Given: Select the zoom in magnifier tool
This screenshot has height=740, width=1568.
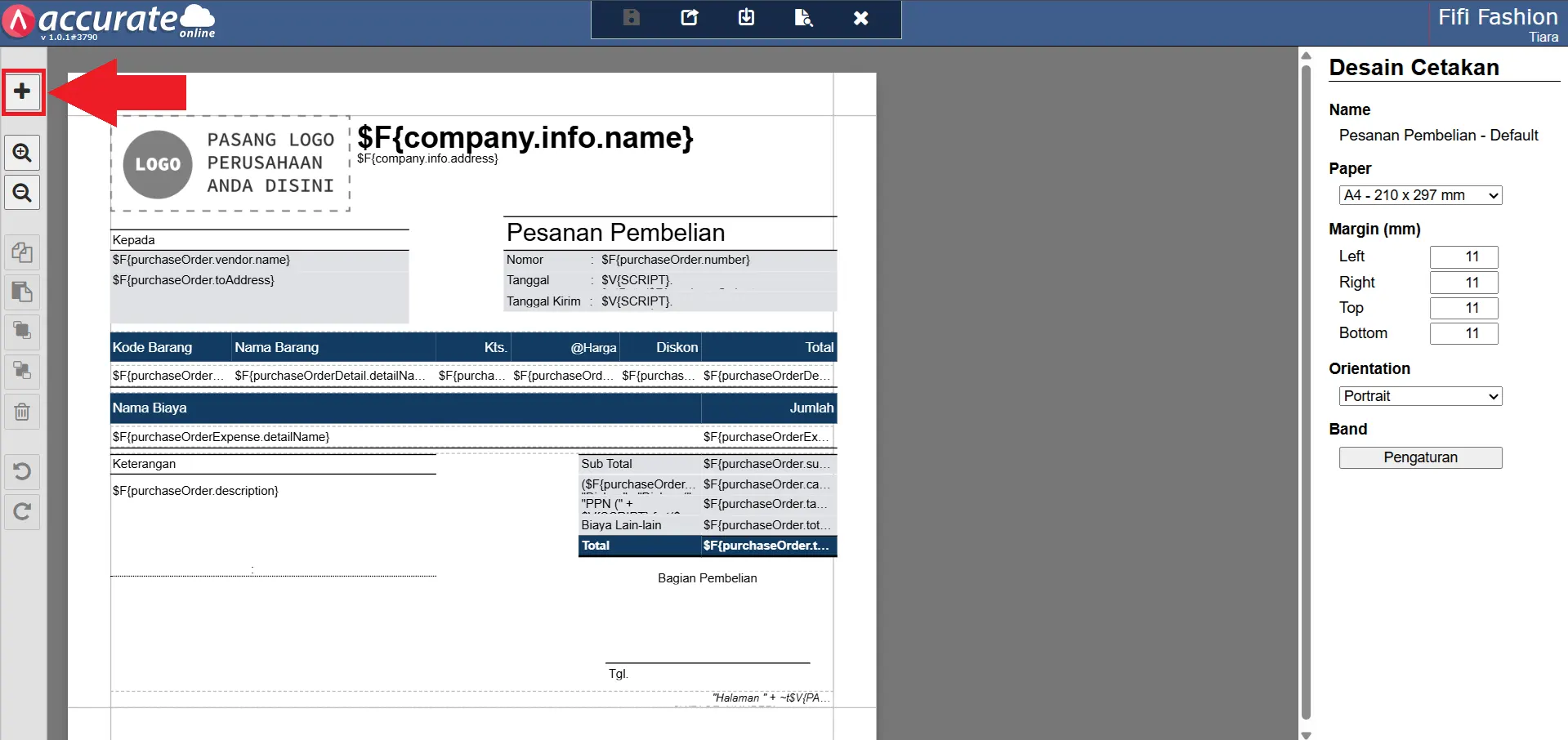Looking at the screenshot, I should tap(22, 152).
